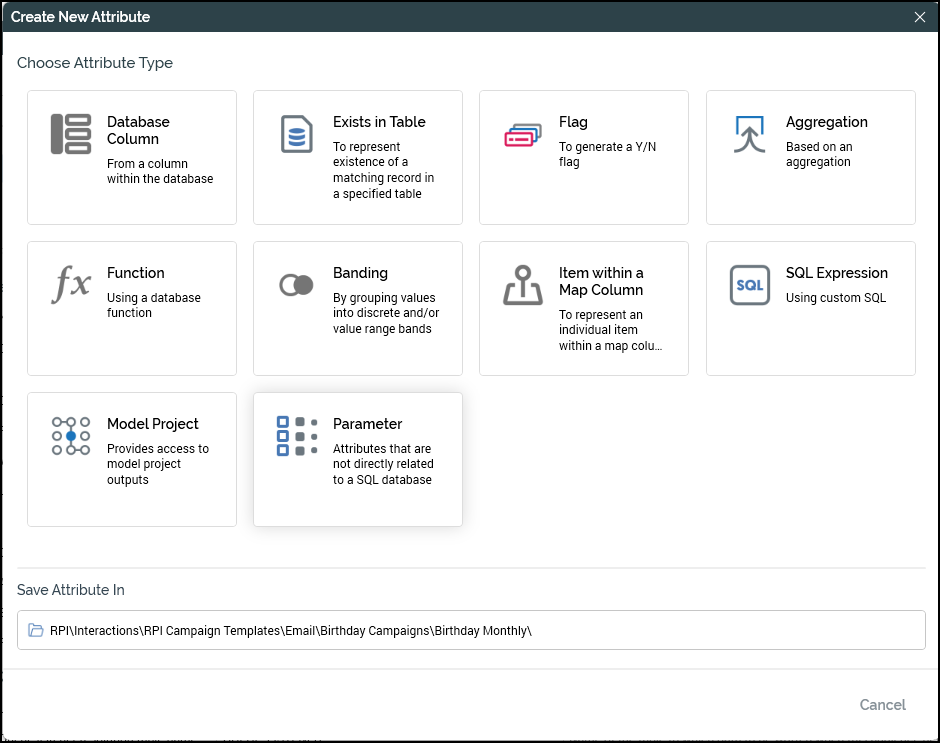
Task: Click the Item within a Map Column icon
Action: coord(523,286)
